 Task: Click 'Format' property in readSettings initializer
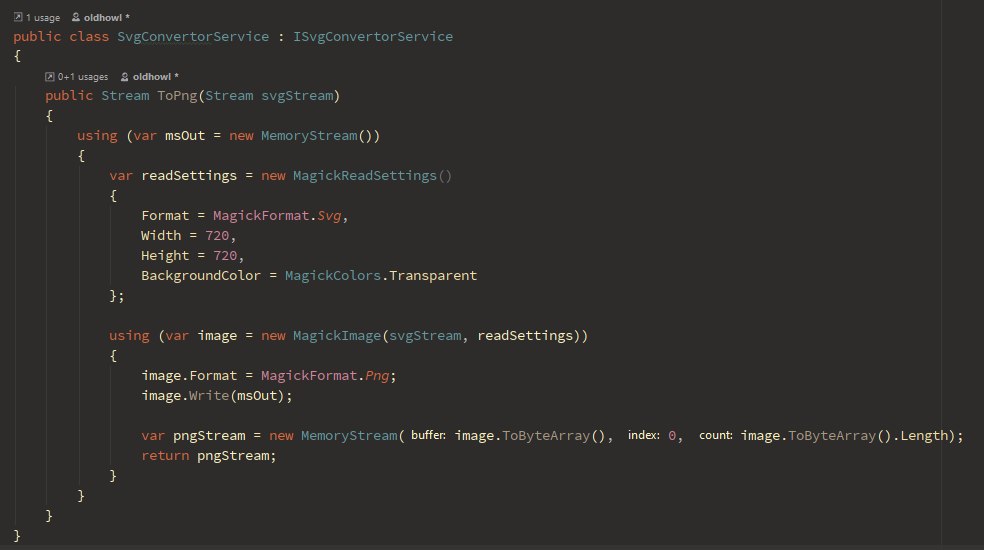[x=165, y=216]
